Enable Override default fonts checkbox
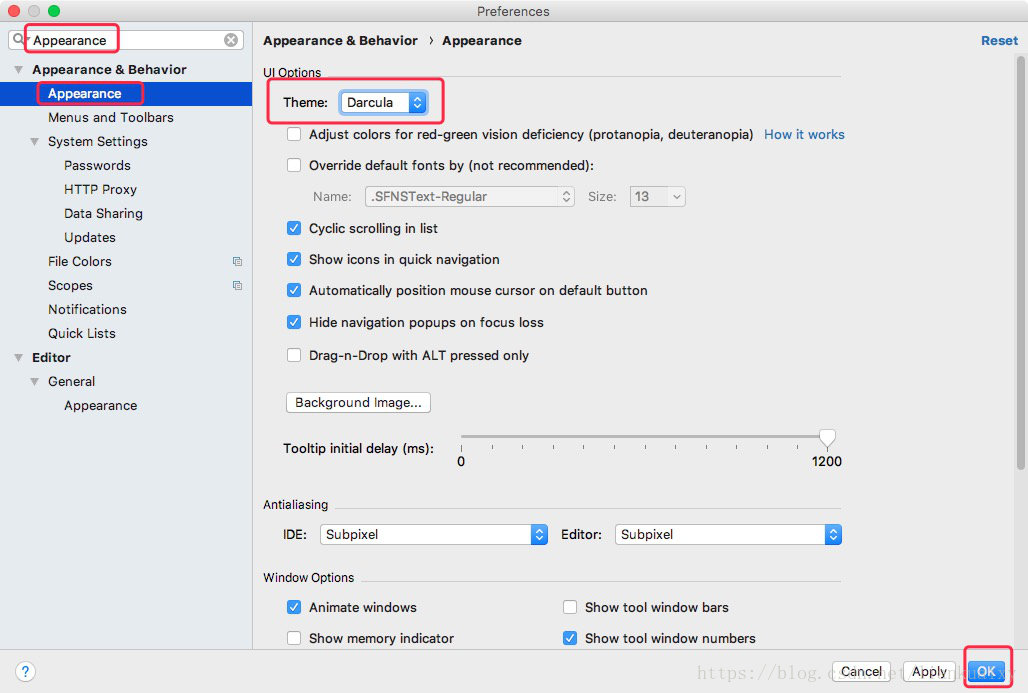The image size is (1028, 693). [x=294, y=165]
